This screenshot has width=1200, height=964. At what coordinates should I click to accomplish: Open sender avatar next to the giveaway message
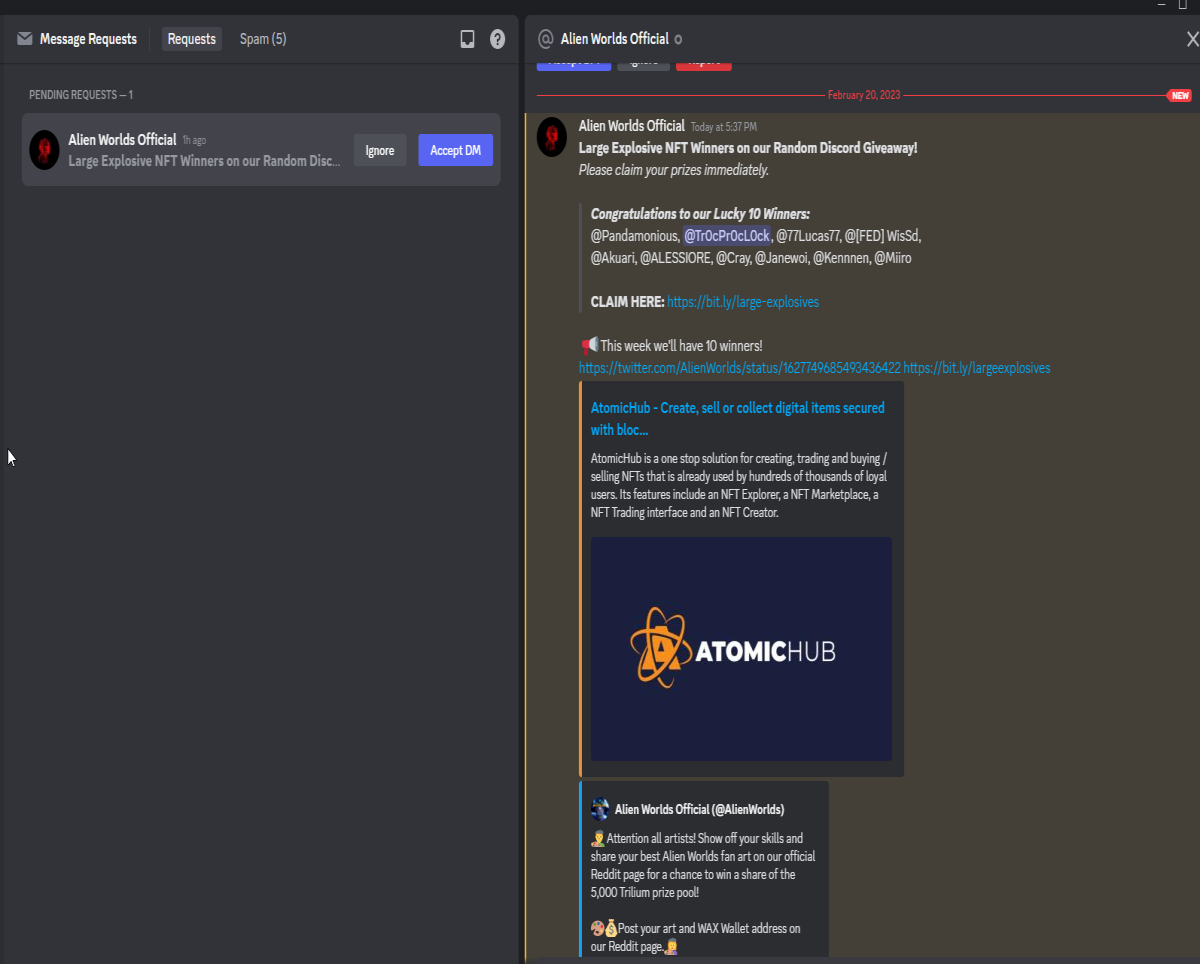[552, 137]
